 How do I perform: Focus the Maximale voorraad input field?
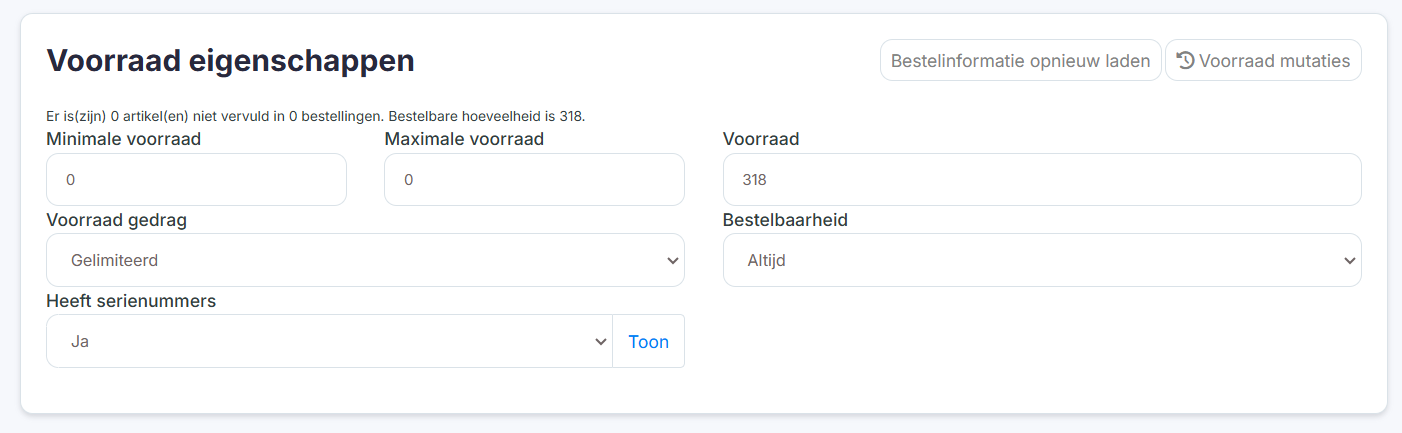534,180
